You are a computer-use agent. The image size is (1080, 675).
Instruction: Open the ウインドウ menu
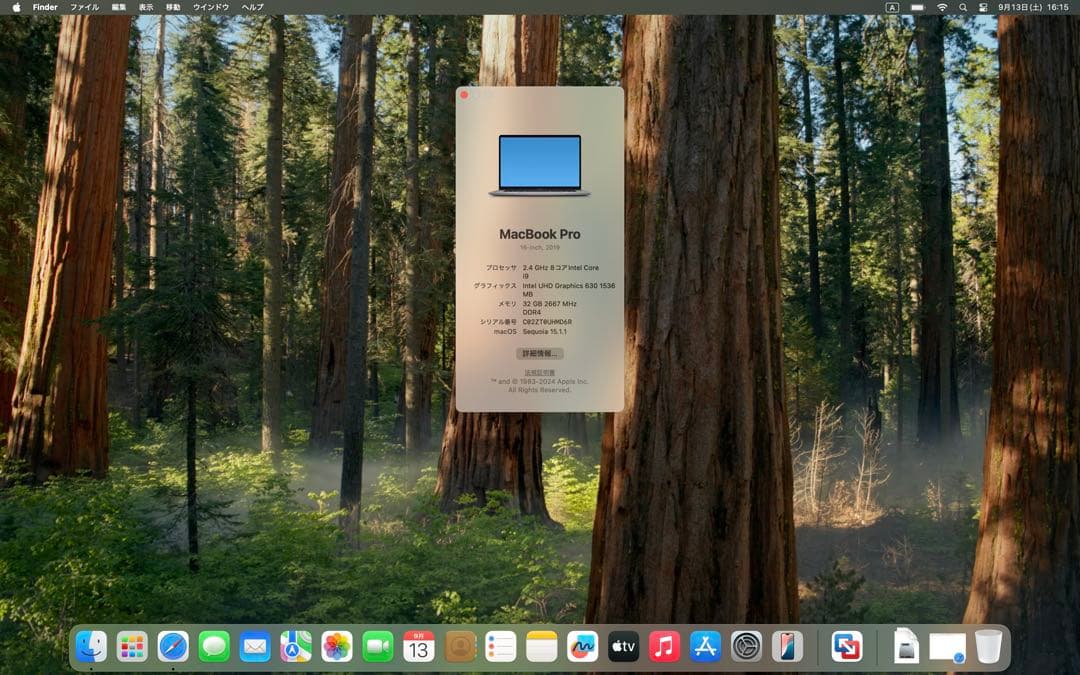point(210,7)
